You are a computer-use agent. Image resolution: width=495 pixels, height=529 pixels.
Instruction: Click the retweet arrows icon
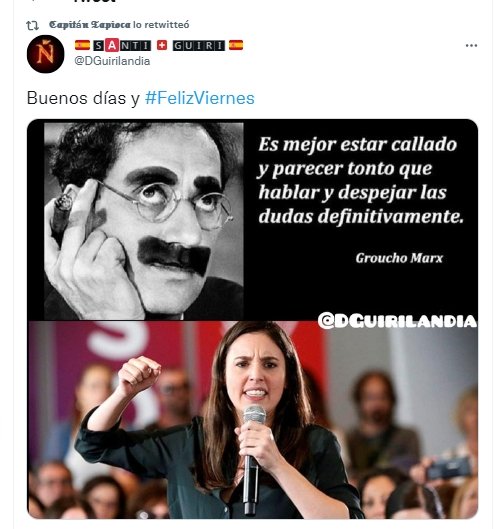[32, 25]
